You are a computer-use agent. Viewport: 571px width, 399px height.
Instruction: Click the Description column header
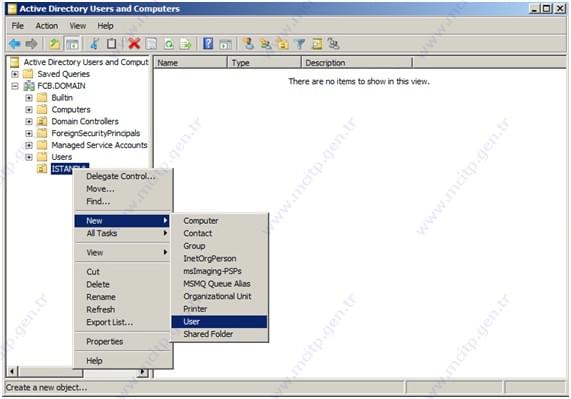pos(357,63)
